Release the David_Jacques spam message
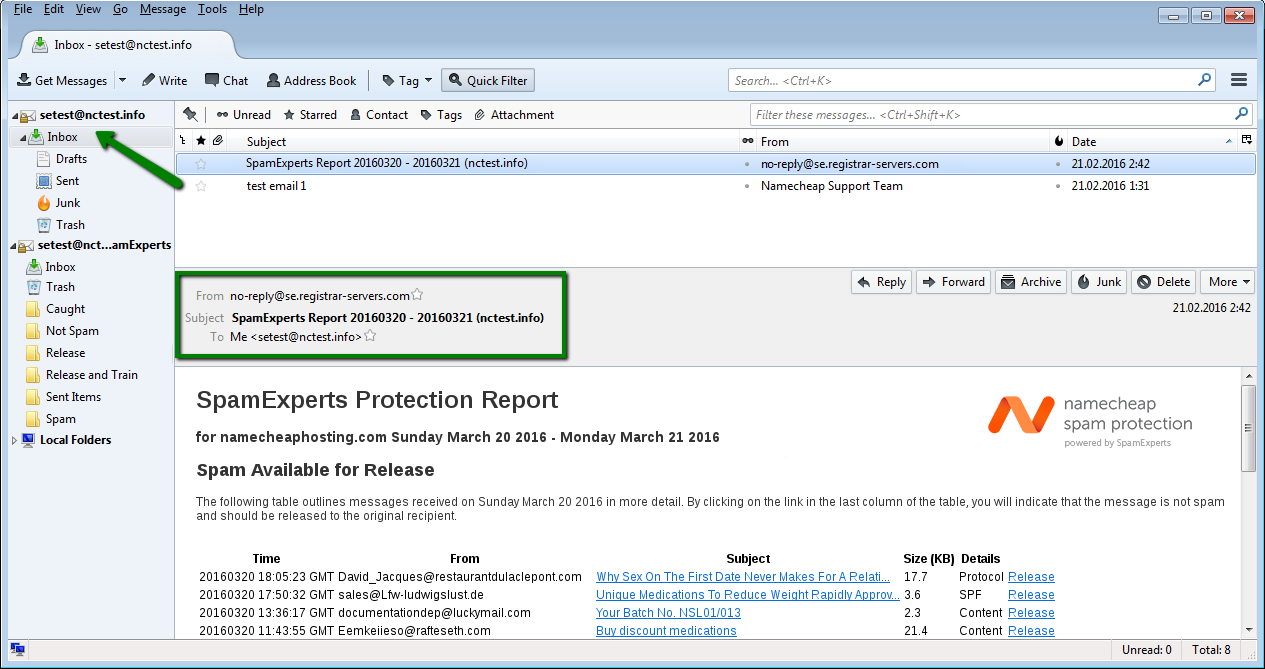The height and width of the screenshot is (669, 1265). point(1031,577)
